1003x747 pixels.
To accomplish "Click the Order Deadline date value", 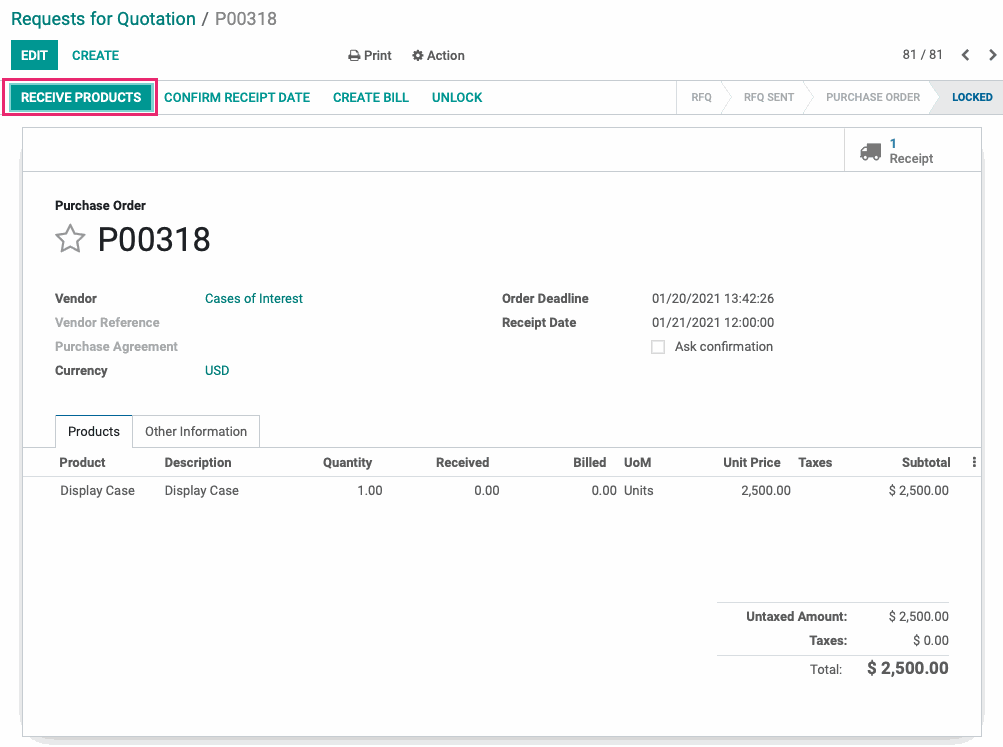I will (x=713, y=299).
